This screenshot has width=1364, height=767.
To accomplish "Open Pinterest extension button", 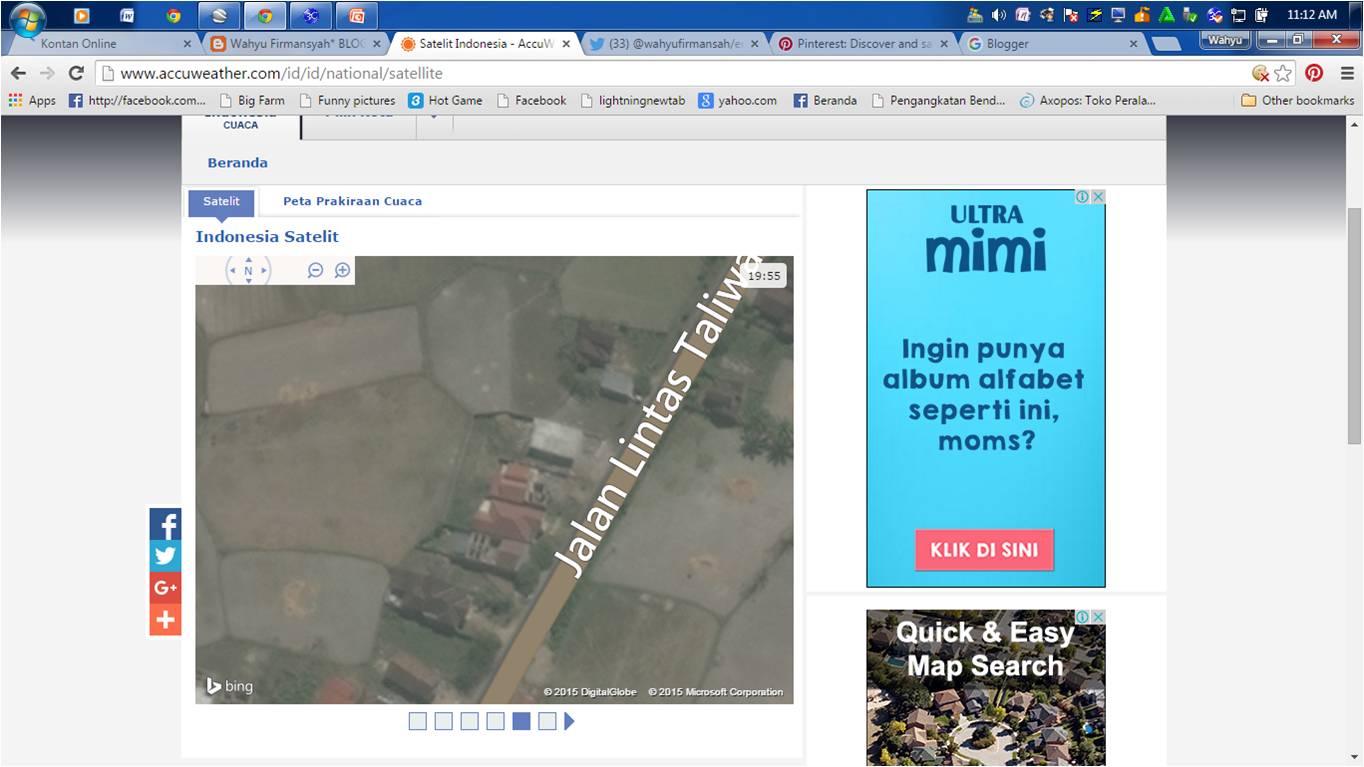I will tap(1314, 73).
